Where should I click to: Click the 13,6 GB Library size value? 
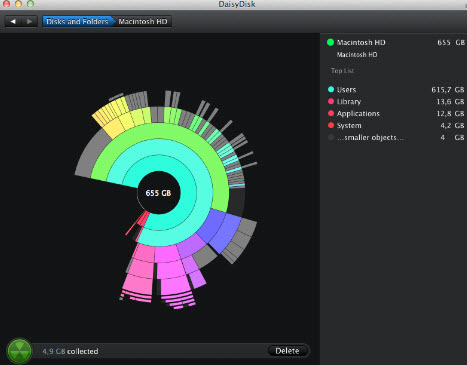[450, 102]
